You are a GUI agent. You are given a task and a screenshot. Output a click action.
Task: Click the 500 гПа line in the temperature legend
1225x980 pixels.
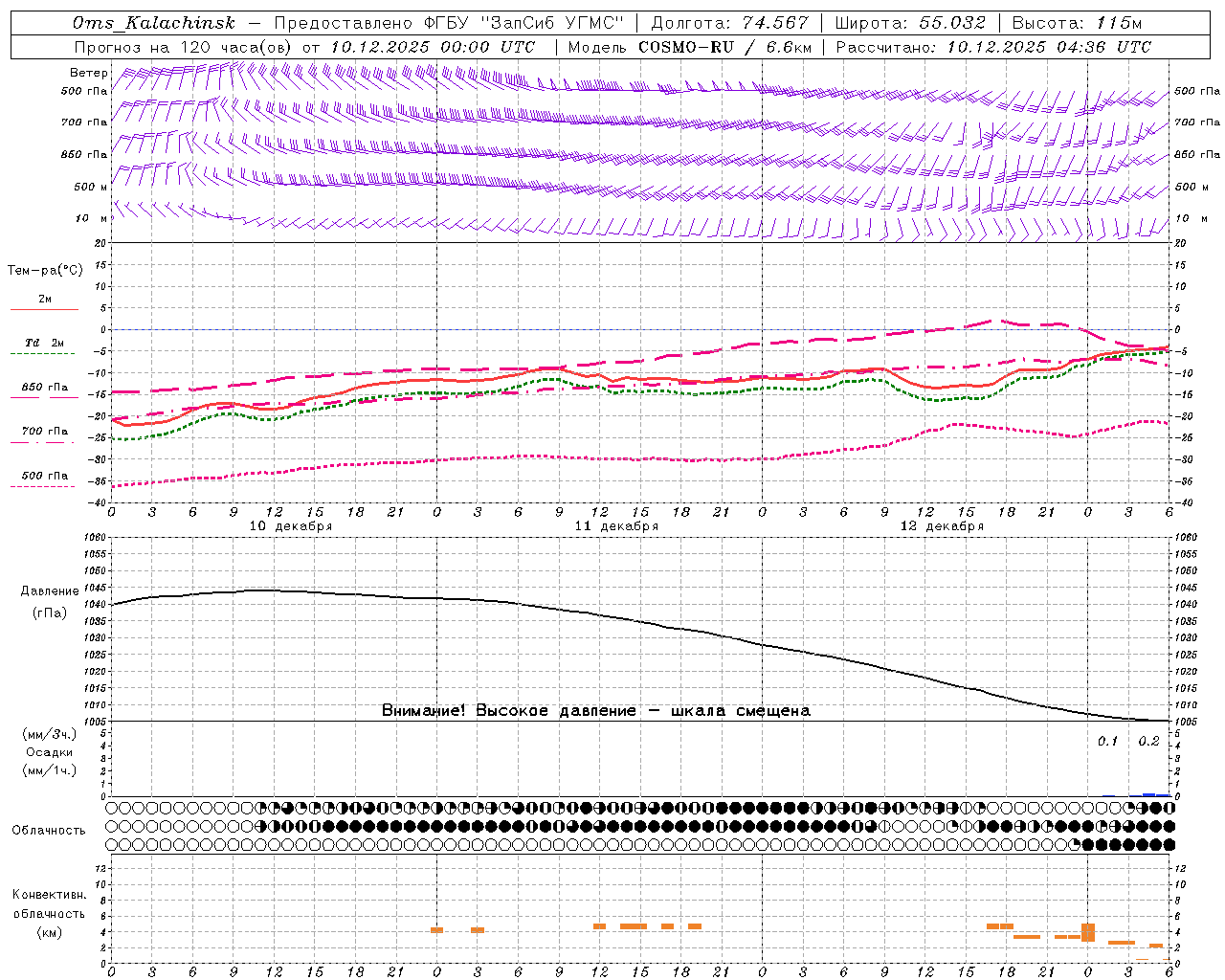[x=44, y=486]
